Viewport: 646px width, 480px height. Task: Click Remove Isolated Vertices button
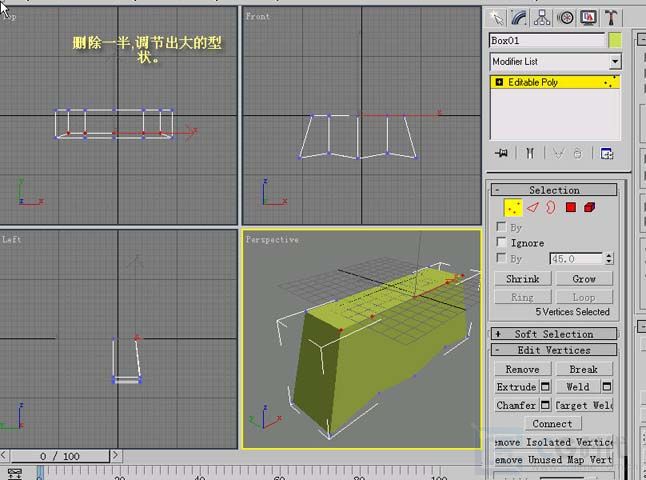coord(554,443)
